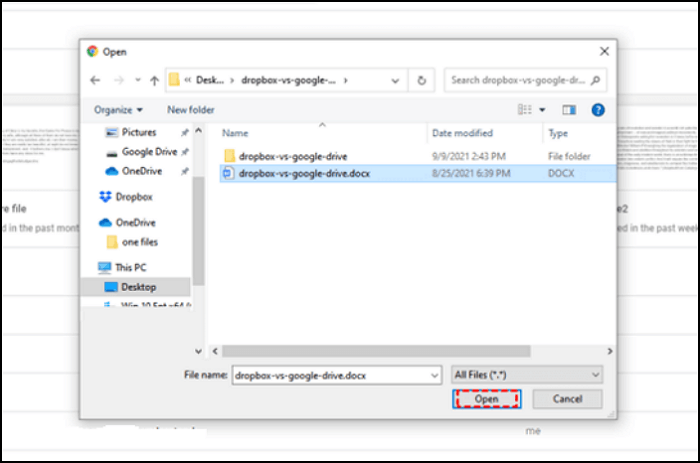Click date 9/9/2021 2:43 PM cell

pos(469,156)
